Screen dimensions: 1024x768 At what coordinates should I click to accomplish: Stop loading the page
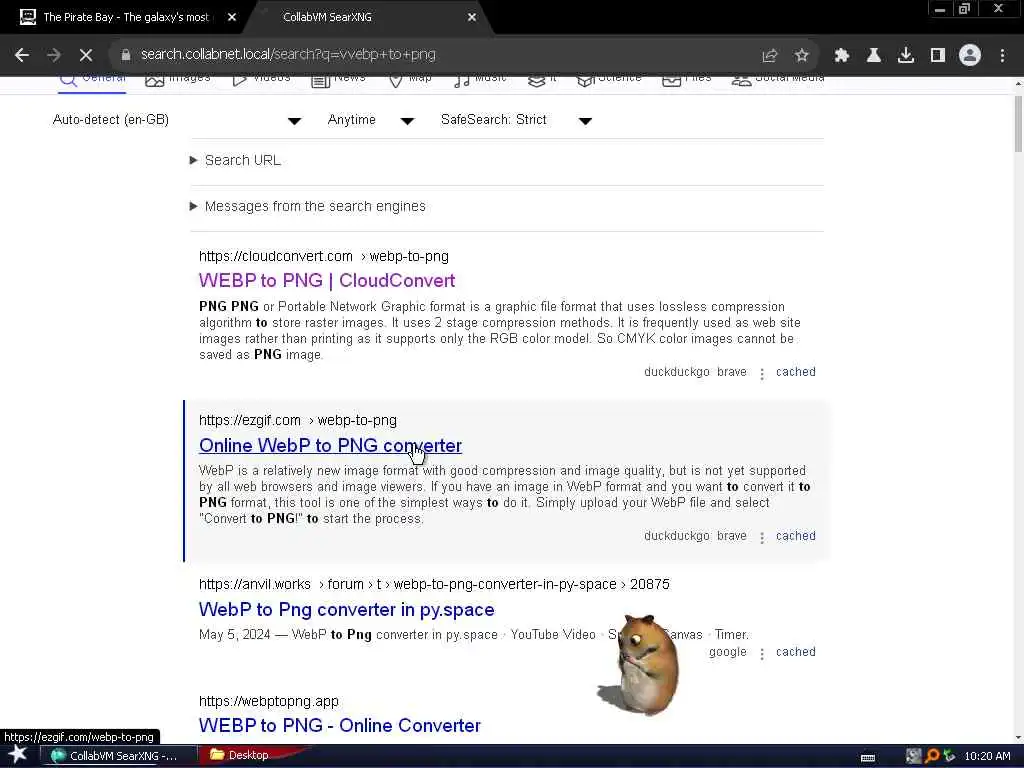[x=86, y=56]
